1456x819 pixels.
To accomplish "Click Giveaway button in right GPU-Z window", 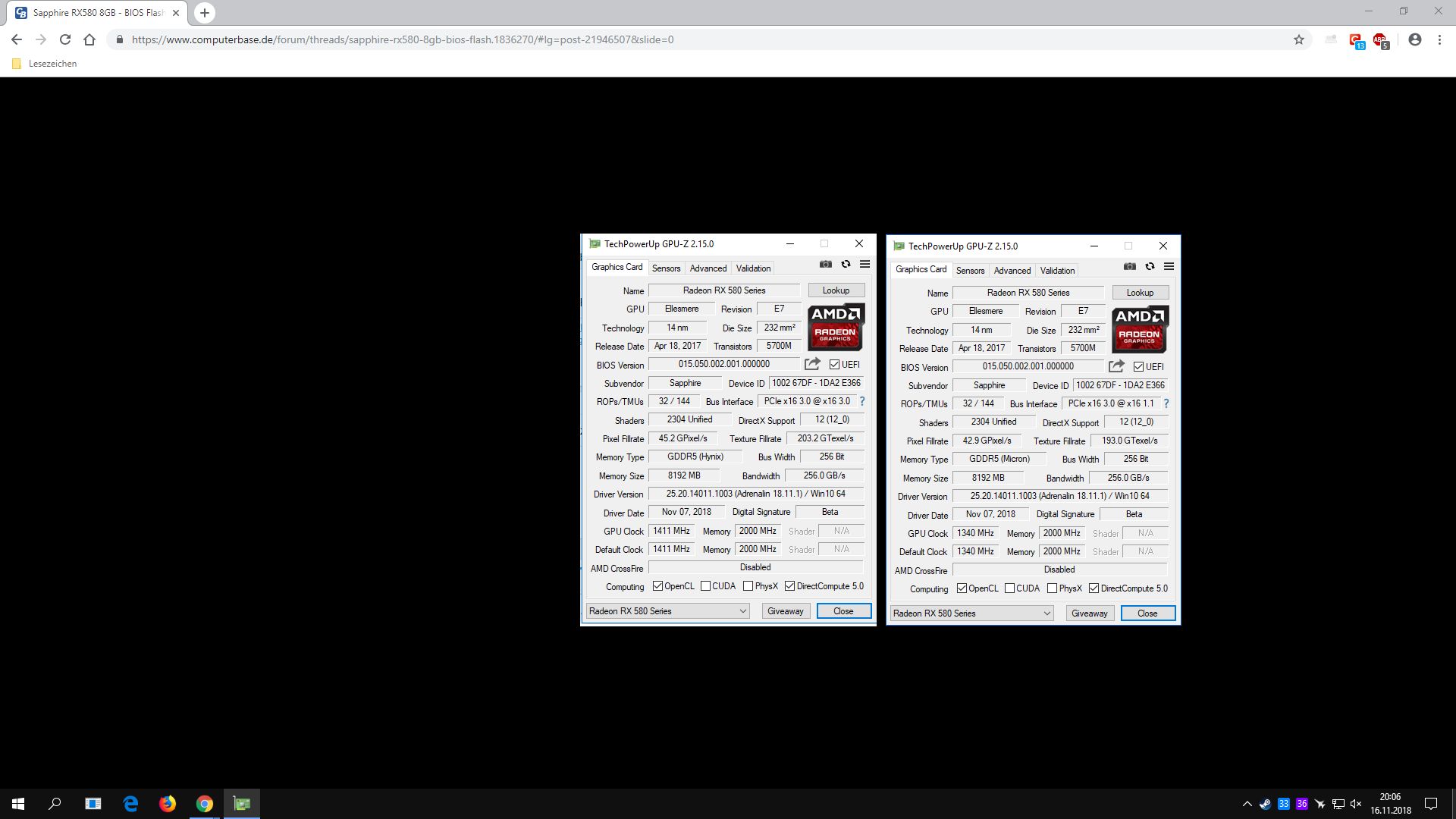I will pyautogui.click(x=1089, y=613).
